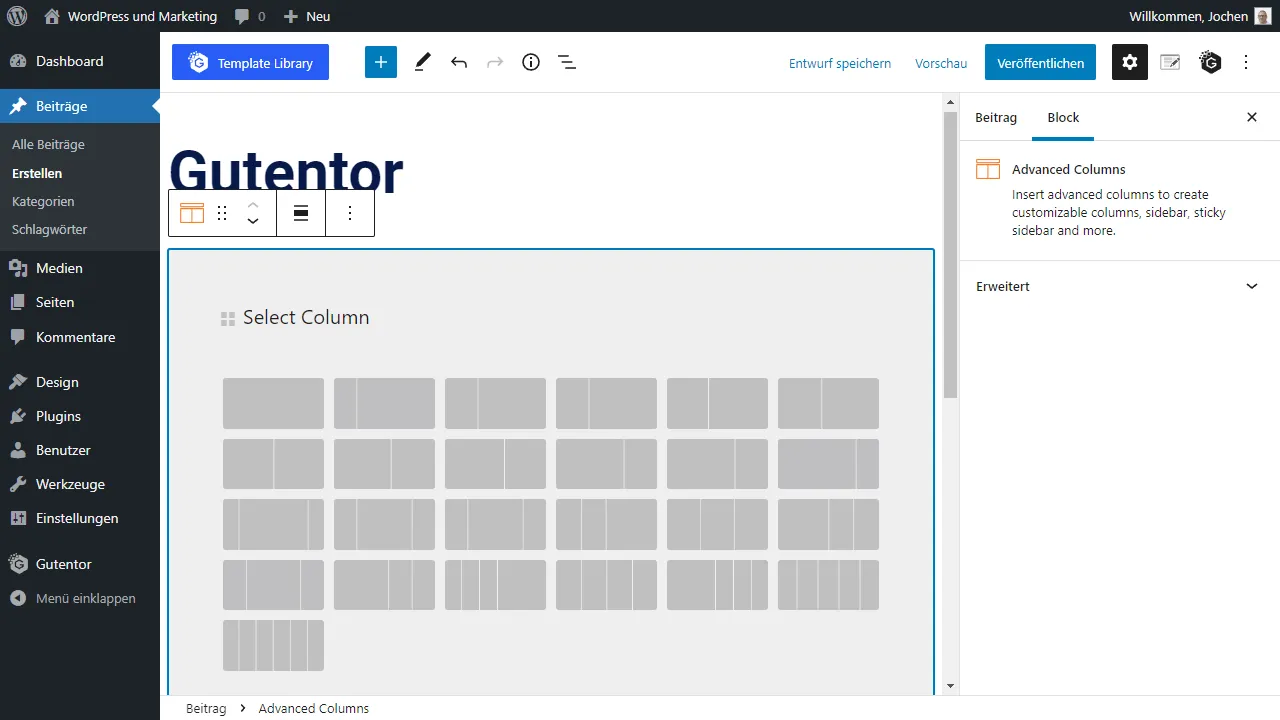
Task: Open the Werkzeuge menu
Action: tap(80, 484)
